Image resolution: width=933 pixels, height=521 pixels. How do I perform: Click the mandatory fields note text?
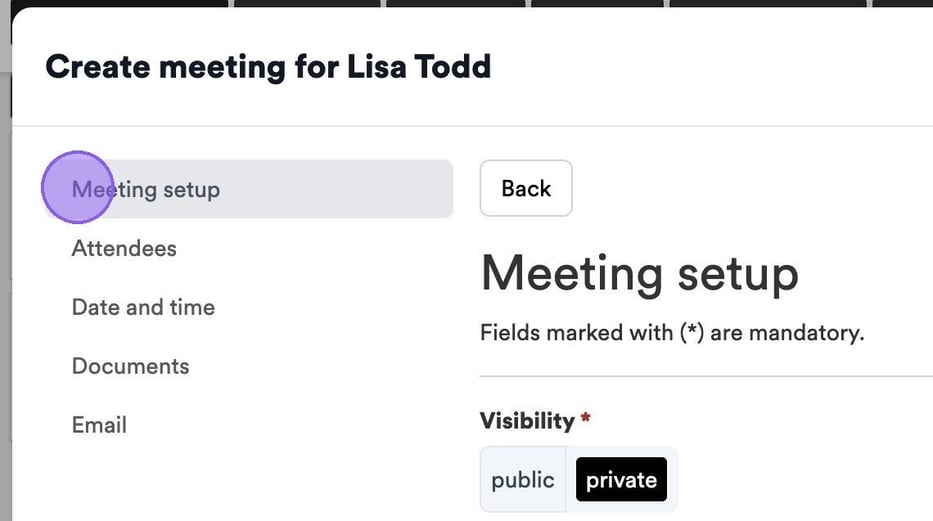click(x=671, y=333)
